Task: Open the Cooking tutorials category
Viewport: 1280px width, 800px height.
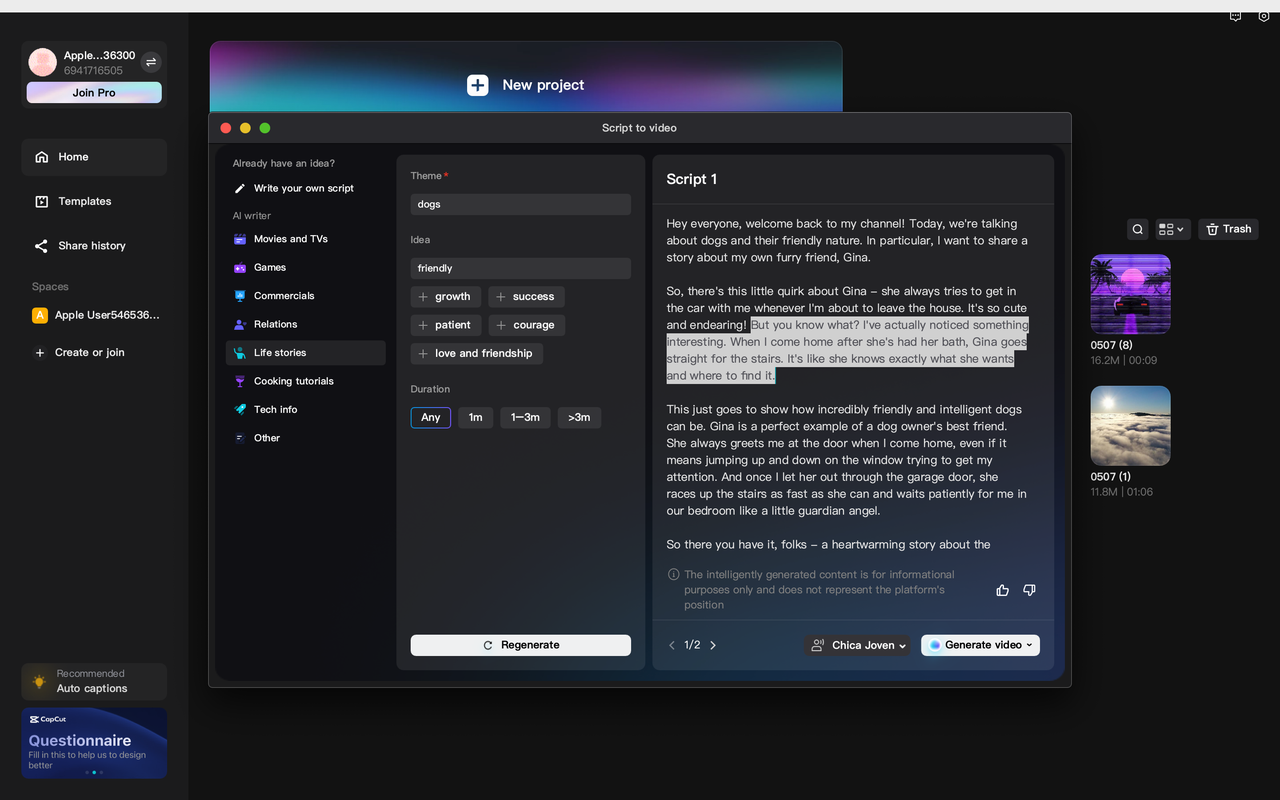Action: [x=240, y=381]
